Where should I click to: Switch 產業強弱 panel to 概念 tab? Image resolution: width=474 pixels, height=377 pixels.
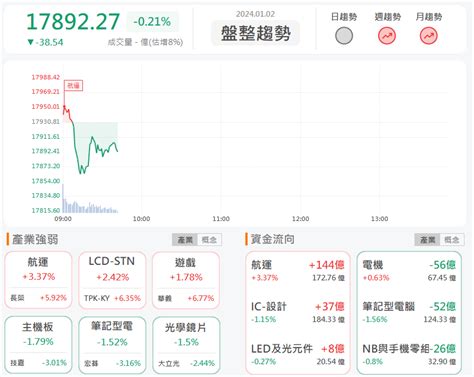click(209, 240)
